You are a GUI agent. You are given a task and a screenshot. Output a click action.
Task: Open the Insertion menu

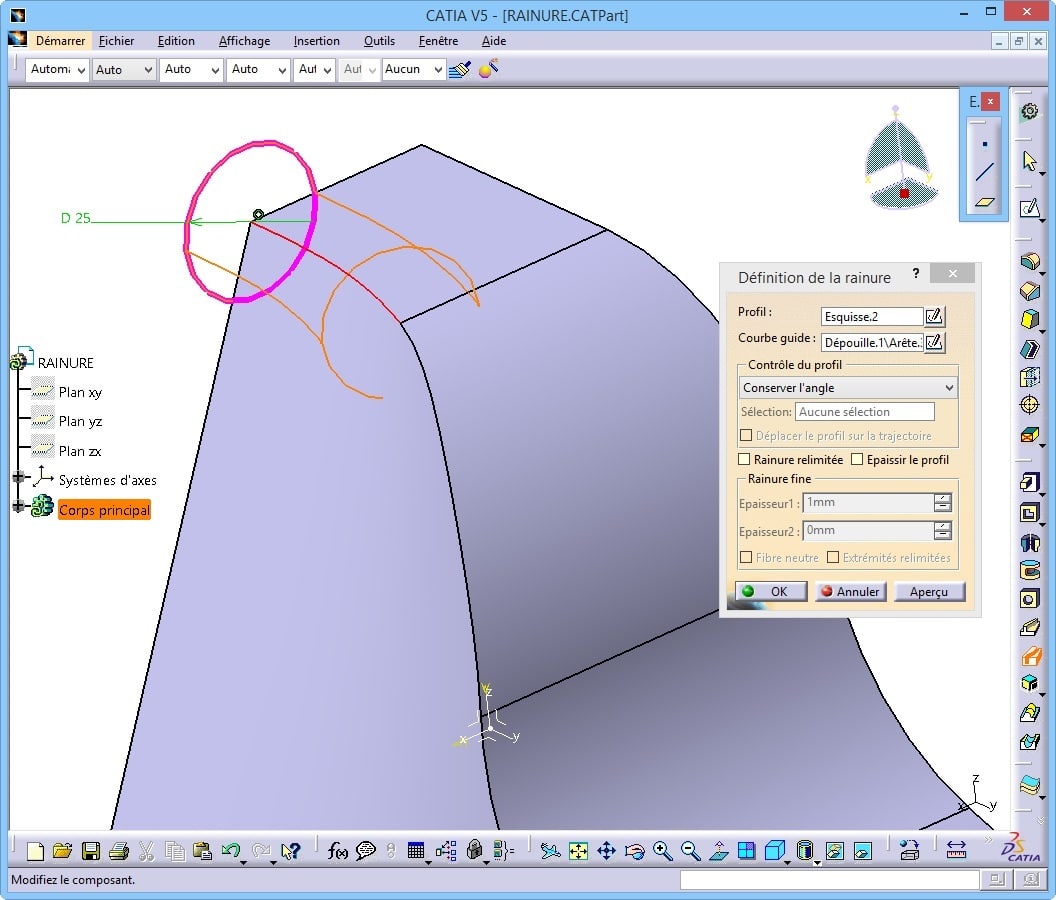(317, 41)
